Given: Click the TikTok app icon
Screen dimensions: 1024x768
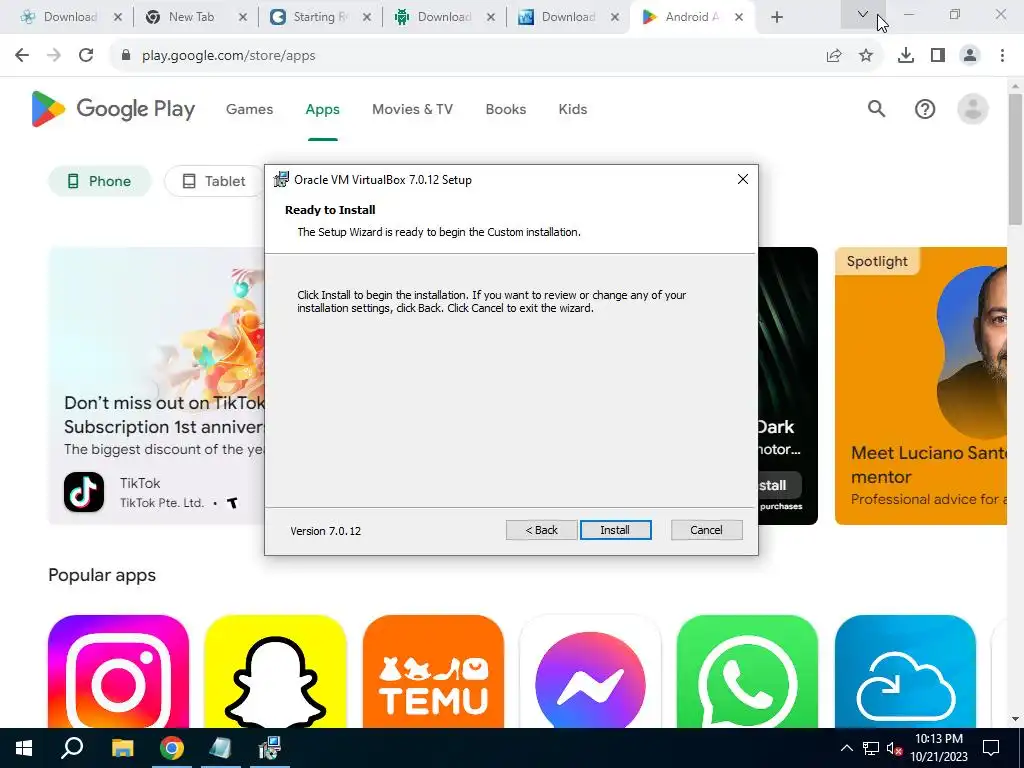Looking at the screenshot, I should [x=84, y=492].
